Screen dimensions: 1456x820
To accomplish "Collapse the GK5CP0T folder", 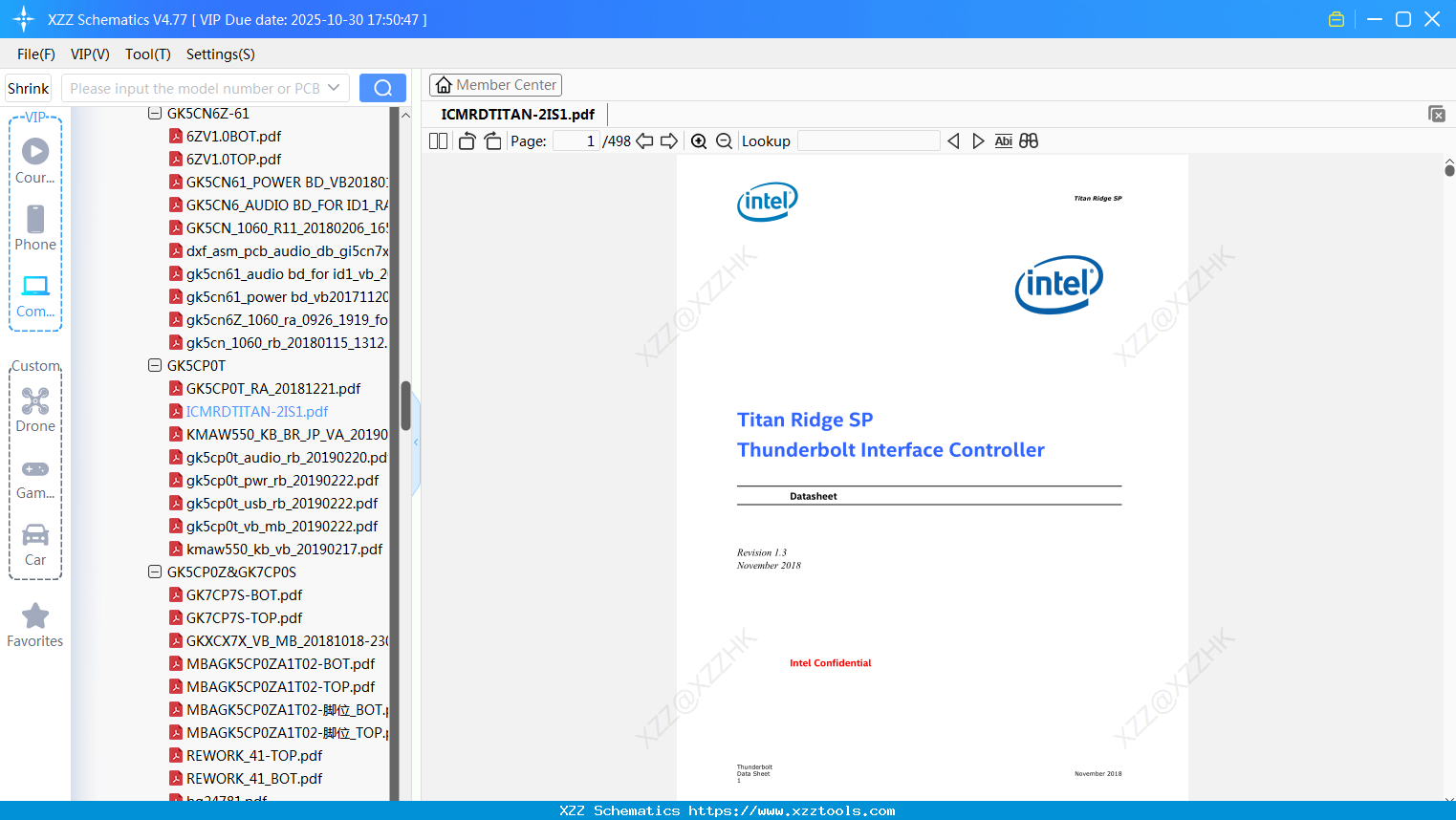I will tap(155, 365).
